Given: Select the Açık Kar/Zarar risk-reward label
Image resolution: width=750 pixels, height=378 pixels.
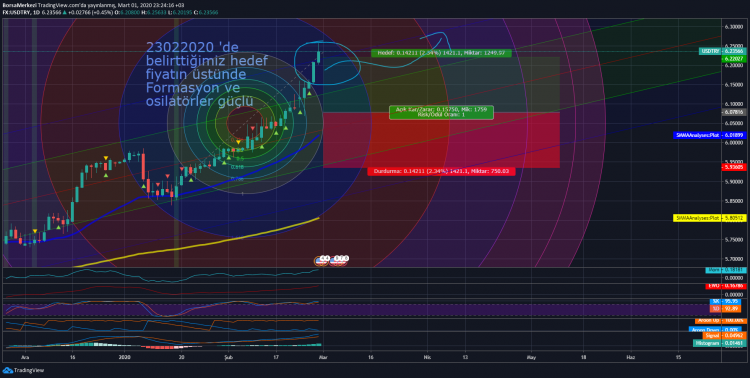Looking at the screenshot, I should [441, 112].
